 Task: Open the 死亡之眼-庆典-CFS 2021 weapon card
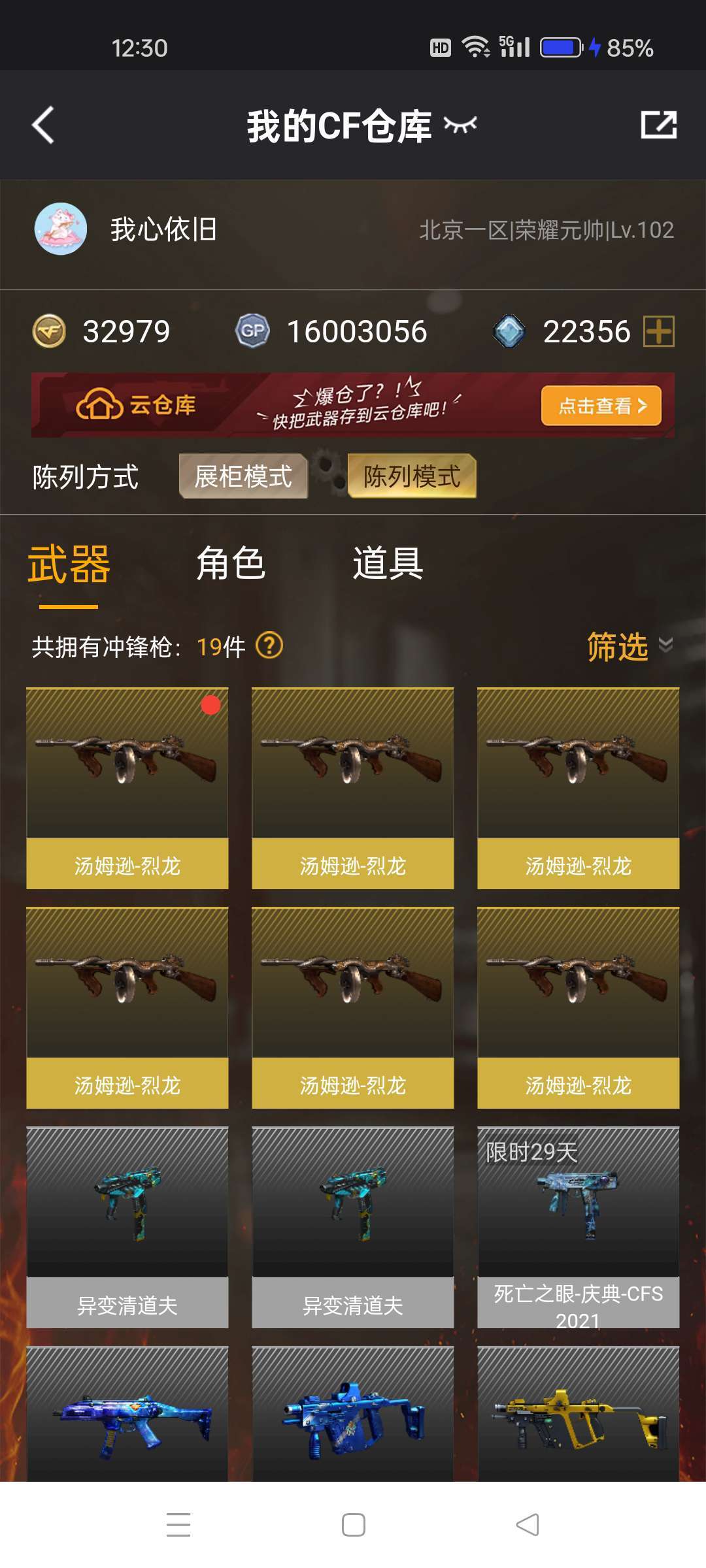coord(579,1227)
